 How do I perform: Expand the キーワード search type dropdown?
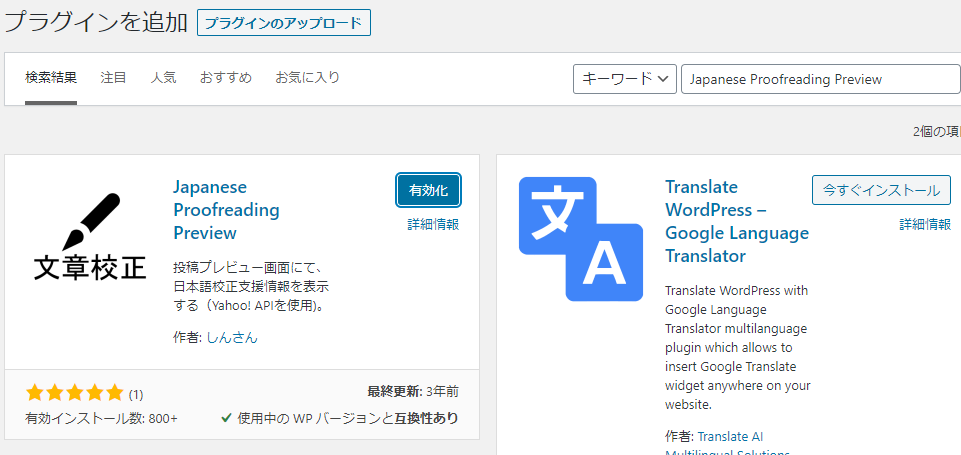pyautogui.click(x=625, y=79)
